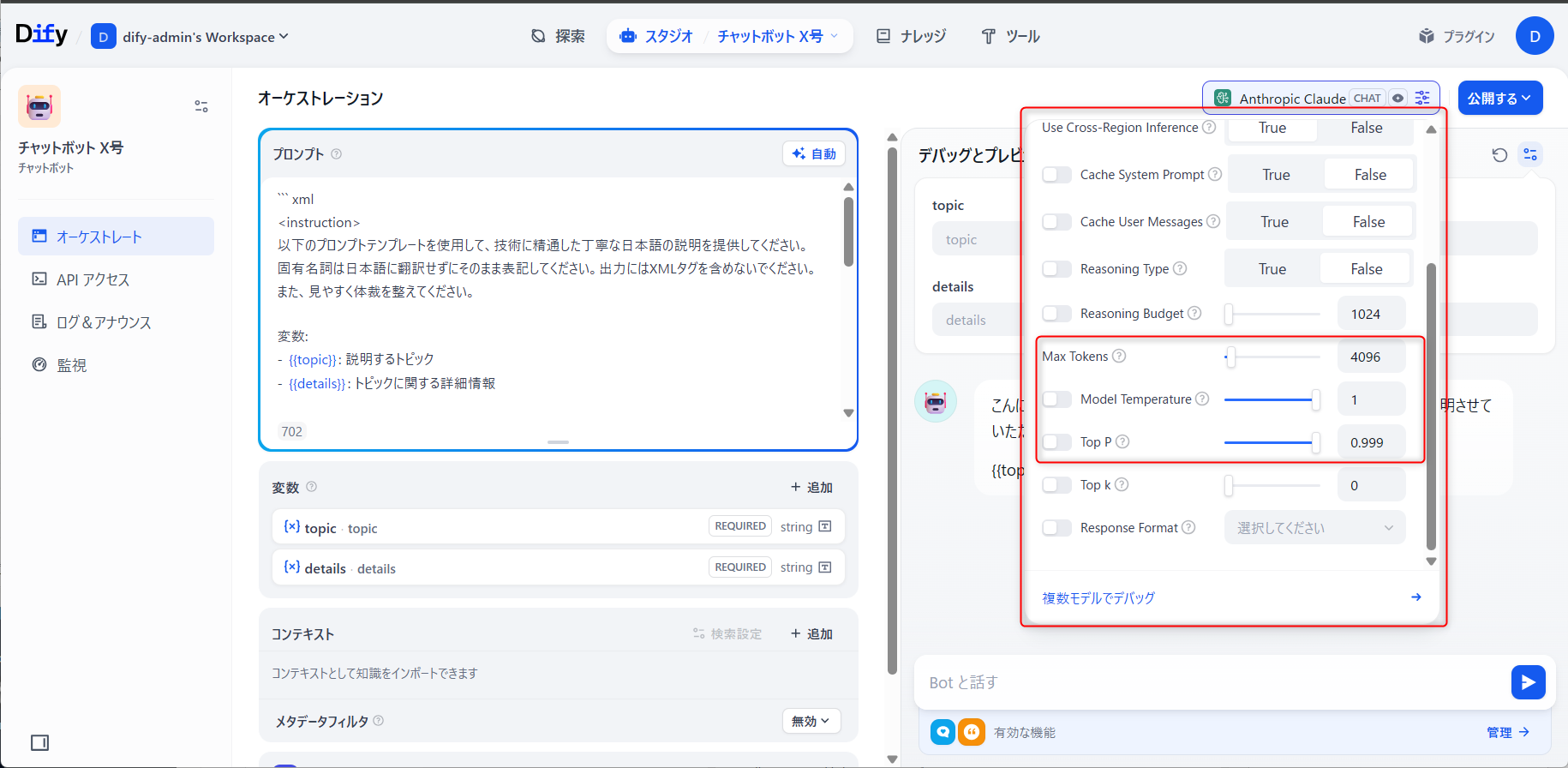Screen dimensions: 1568x768
Task: Click help icon next to 変数
Action: click(312, 487)
